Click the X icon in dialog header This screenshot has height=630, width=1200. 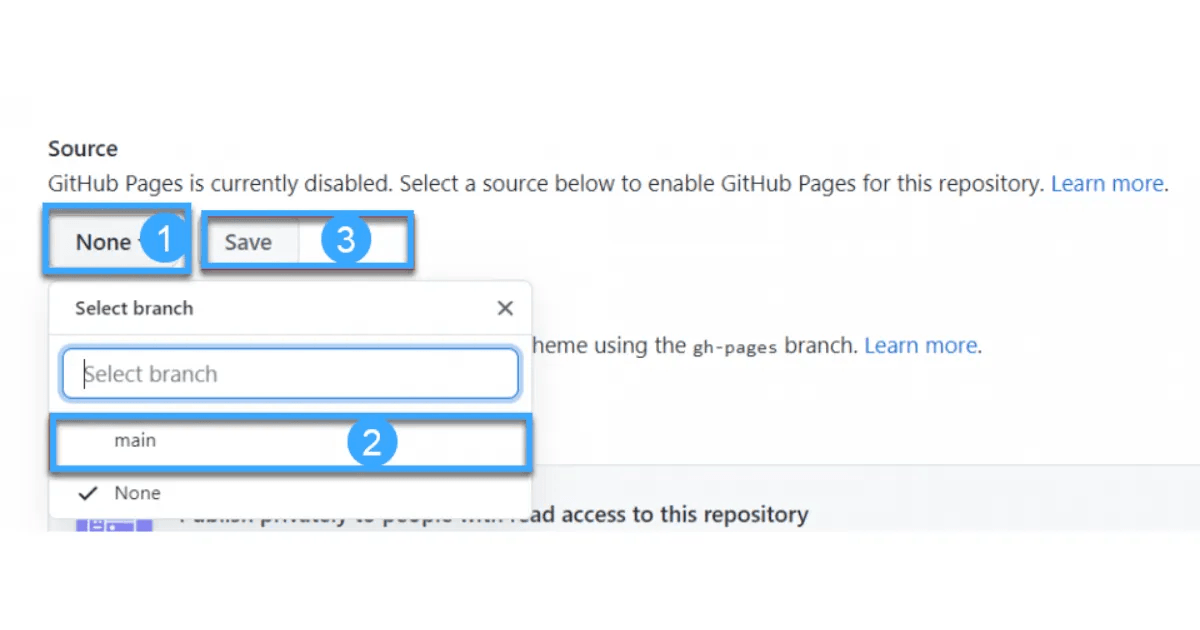(505, 308)
